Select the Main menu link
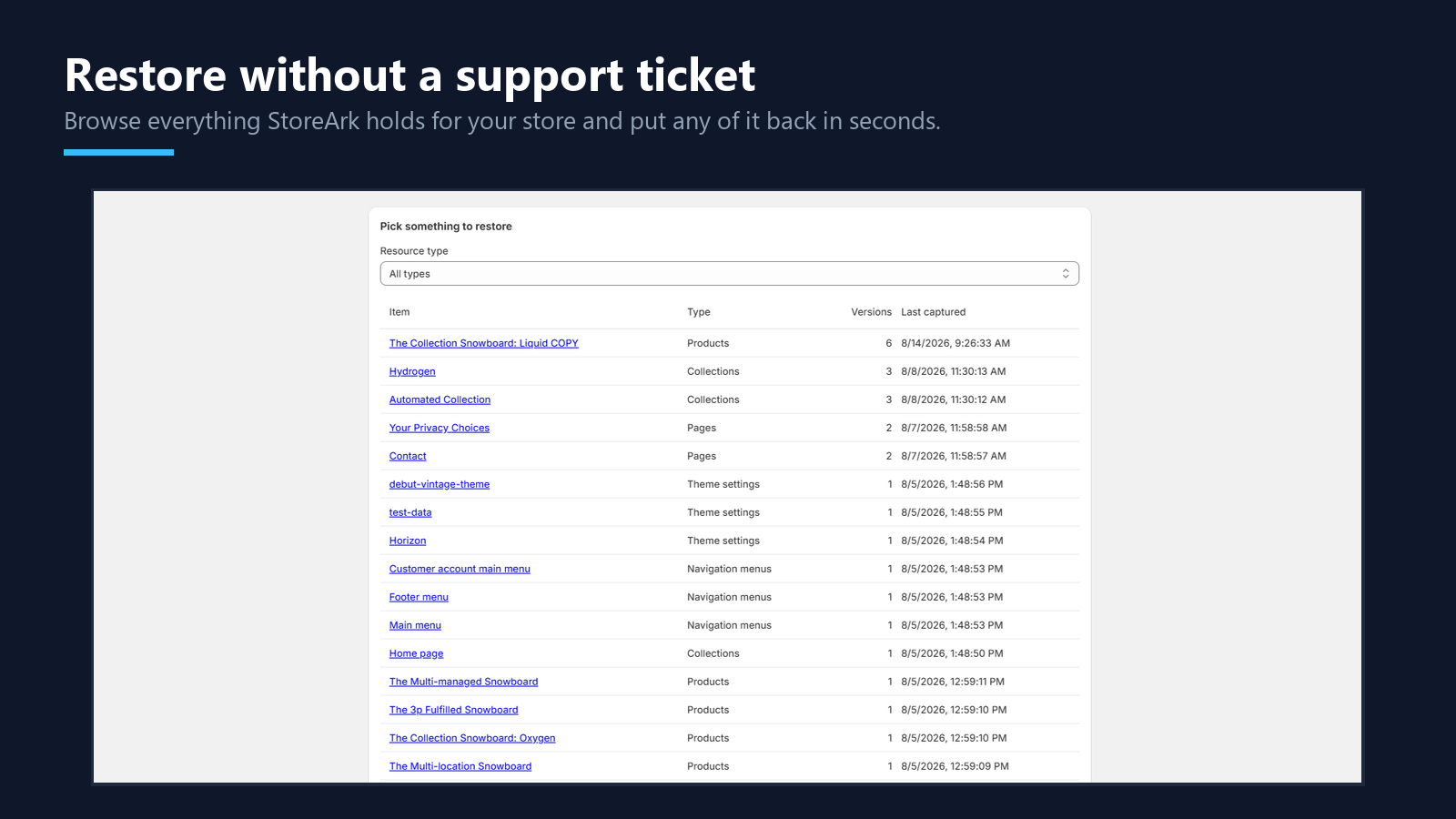The height and width of the screenshot is (819, 1456). (x=415, y=625)
